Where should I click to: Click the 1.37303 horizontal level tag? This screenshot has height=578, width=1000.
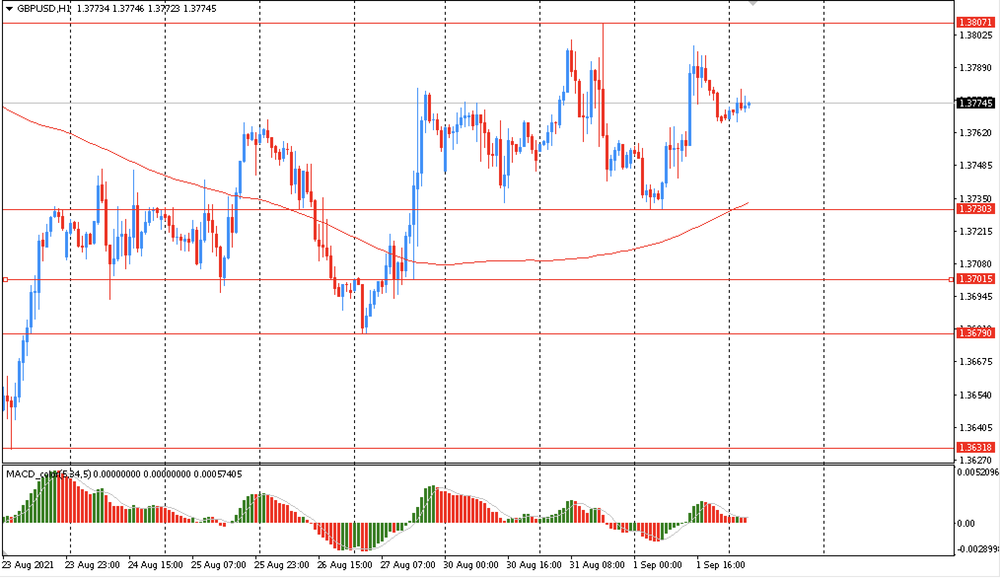976,209
